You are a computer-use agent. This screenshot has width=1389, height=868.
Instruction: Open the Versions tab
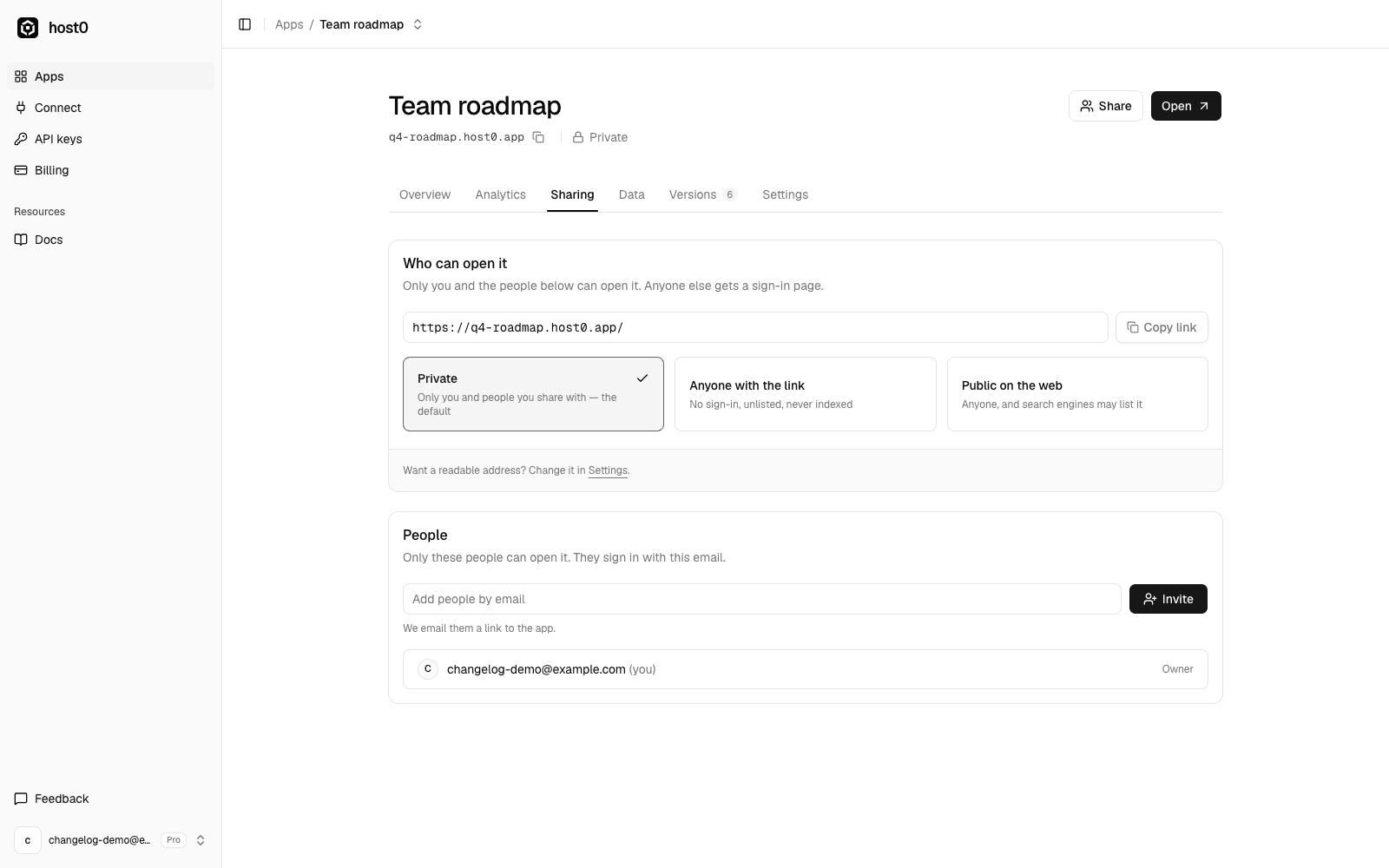pyautogui.click(x=702, y=194)
